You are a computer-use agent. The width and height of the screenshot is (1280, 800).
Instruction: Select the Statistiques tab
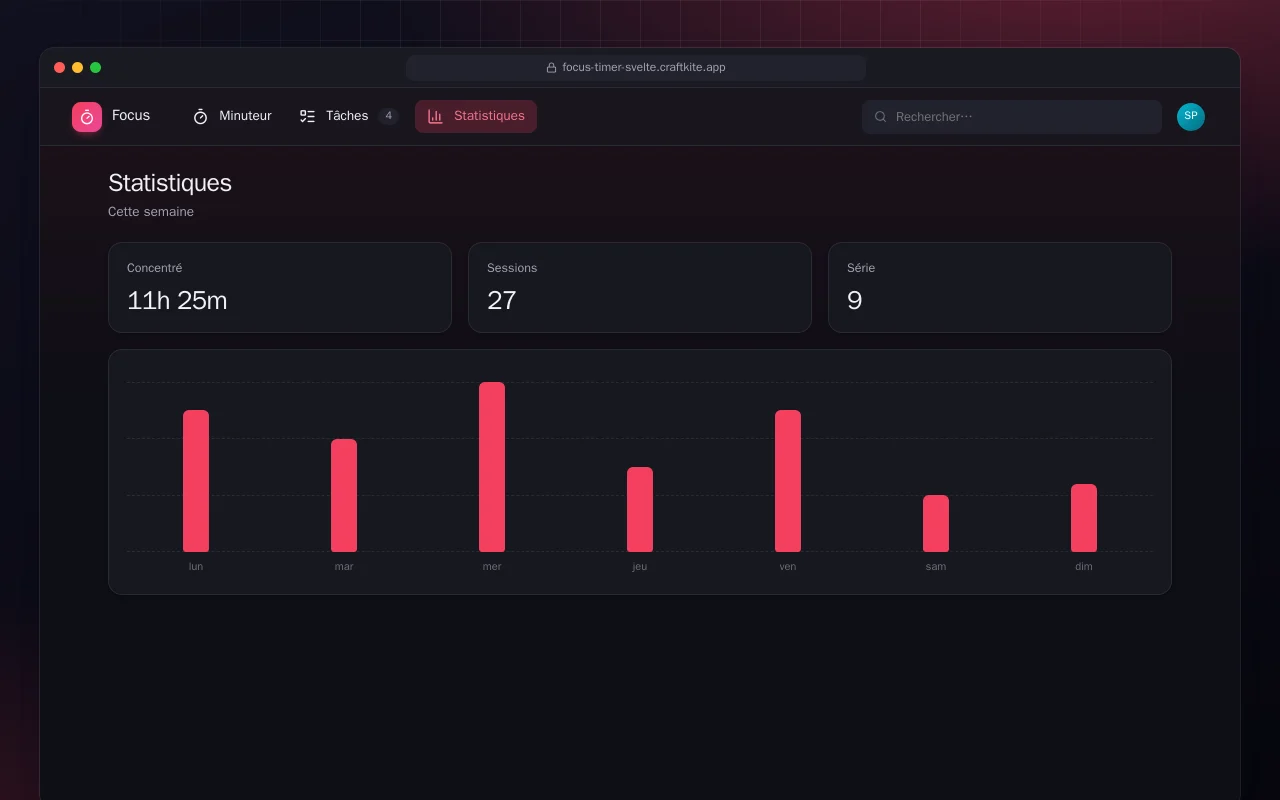click(x=476, y=117)
